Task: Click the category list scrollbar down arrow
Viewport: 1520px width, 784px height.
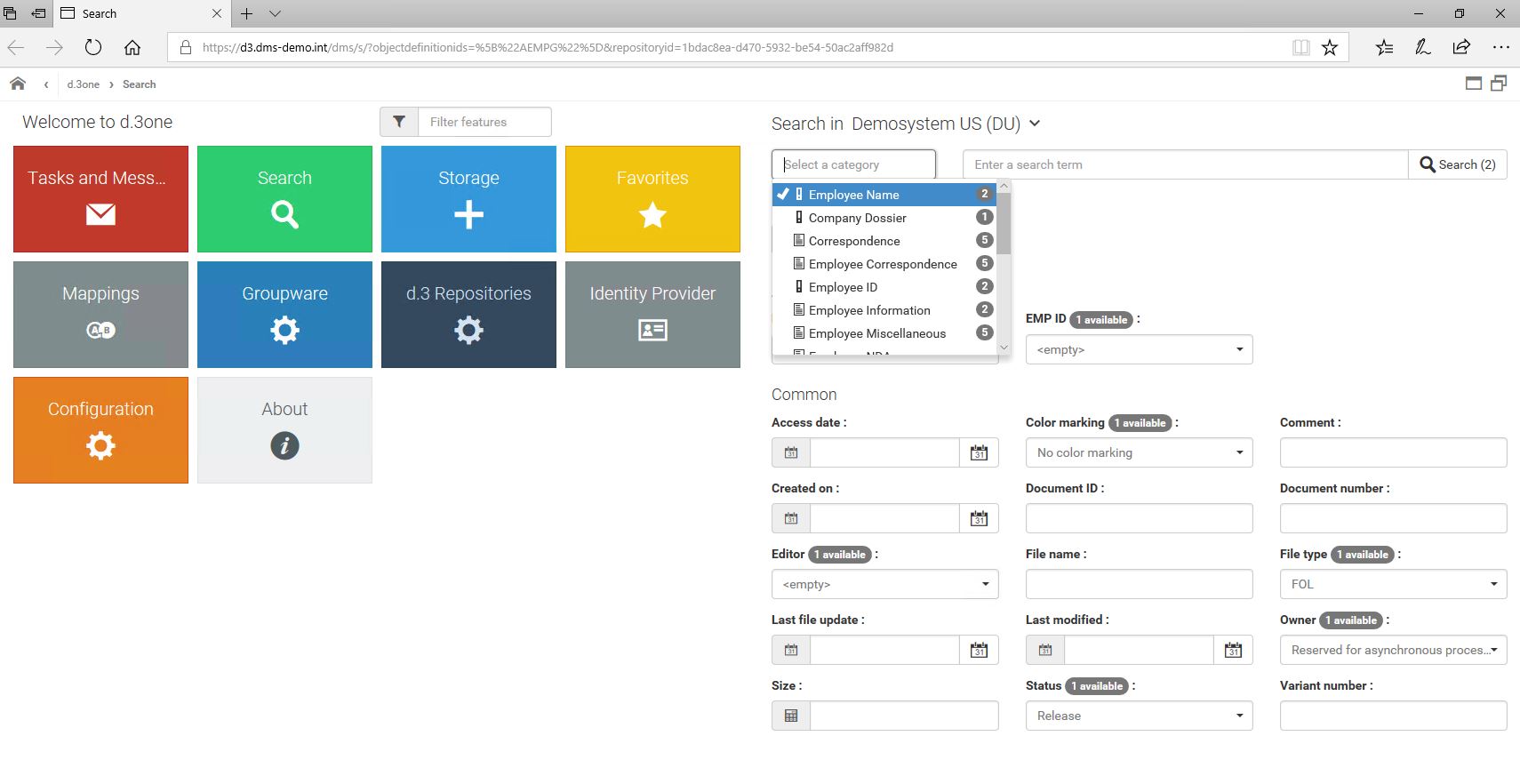Action: [1004, 348]
